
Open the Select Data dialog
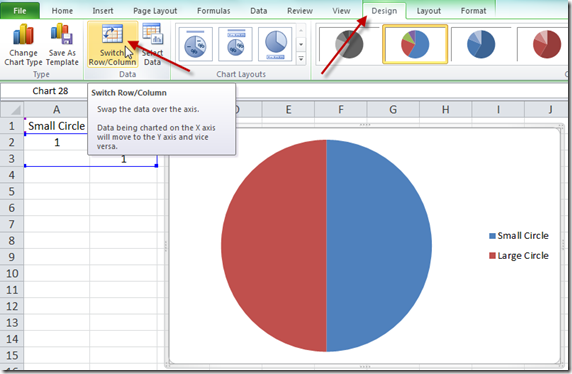152,45
